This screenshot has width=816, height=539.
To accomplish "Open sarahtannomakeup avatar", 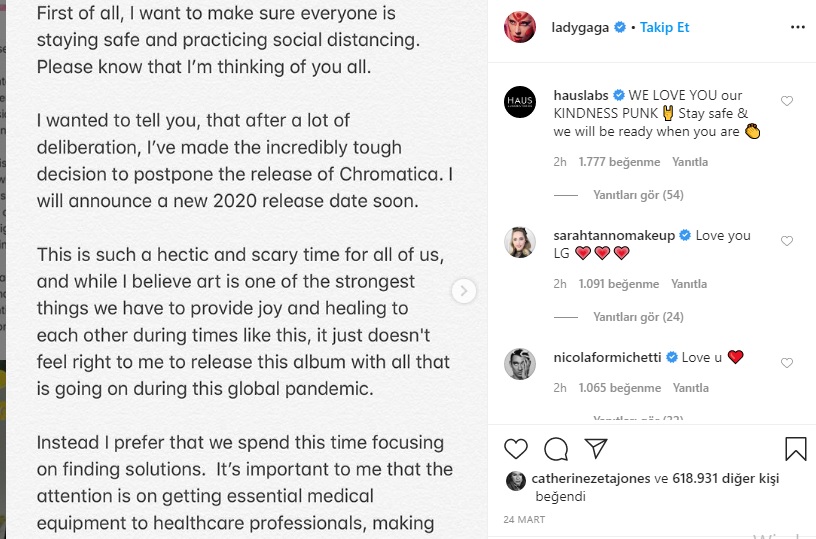I will coord(520,241).
